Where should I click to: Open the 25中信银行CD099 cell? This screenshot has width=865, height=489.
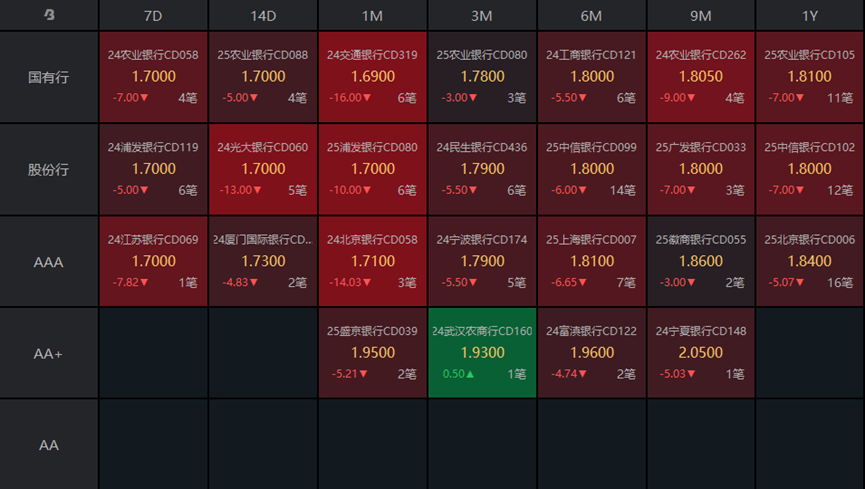[591, 169]
